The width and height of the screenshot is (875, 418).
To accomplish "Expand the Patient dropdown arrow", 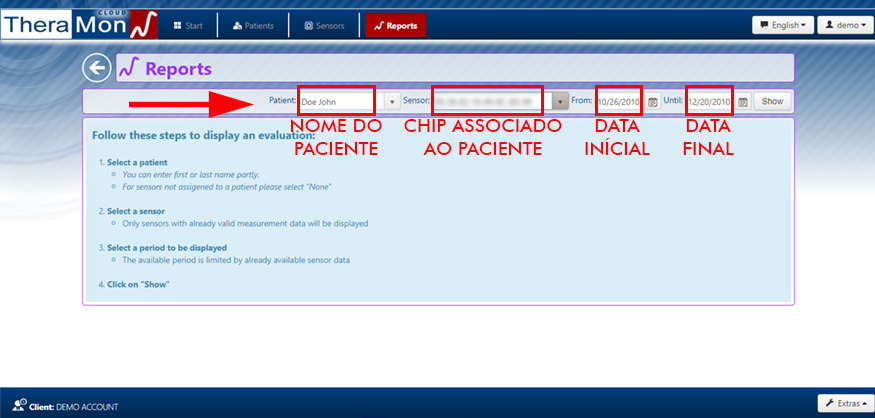I will [x=391, y=101].
